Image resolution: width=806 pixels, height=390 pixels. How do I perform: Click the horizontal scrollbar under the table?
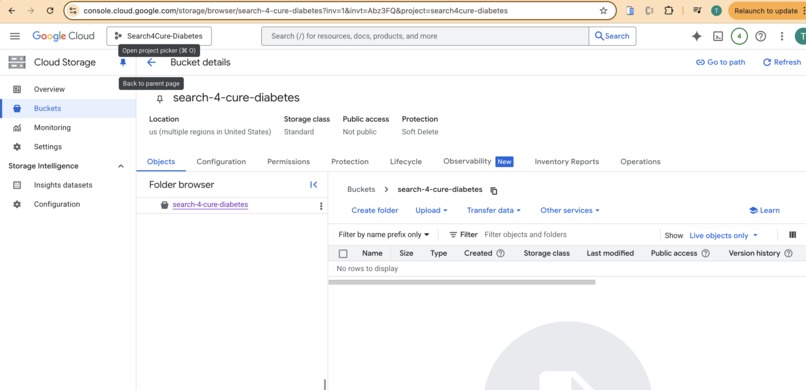(462, 282)
